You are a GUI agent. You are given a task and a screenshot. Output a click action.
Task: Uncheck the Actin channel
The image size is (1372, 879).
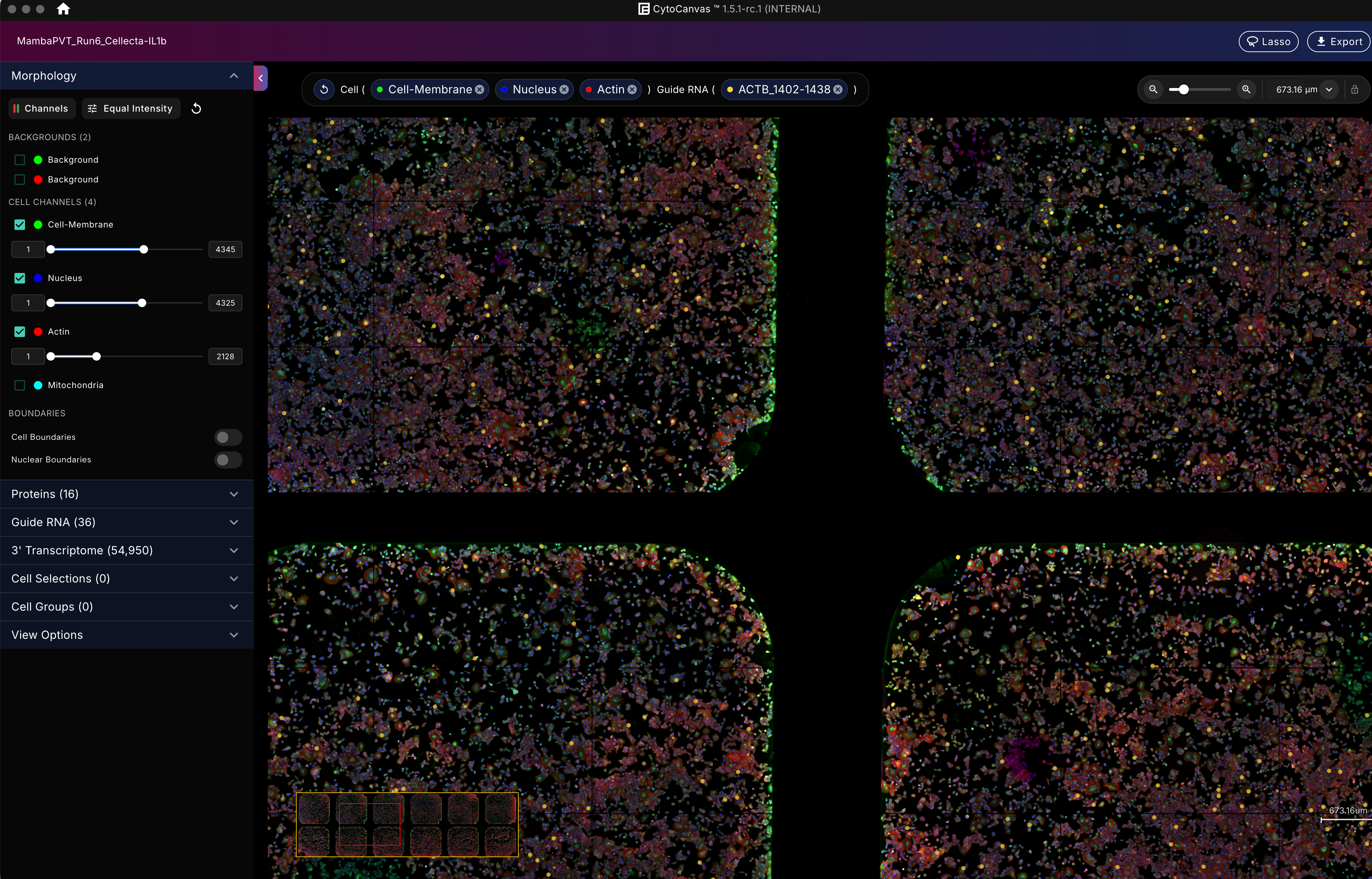point(20,332)
